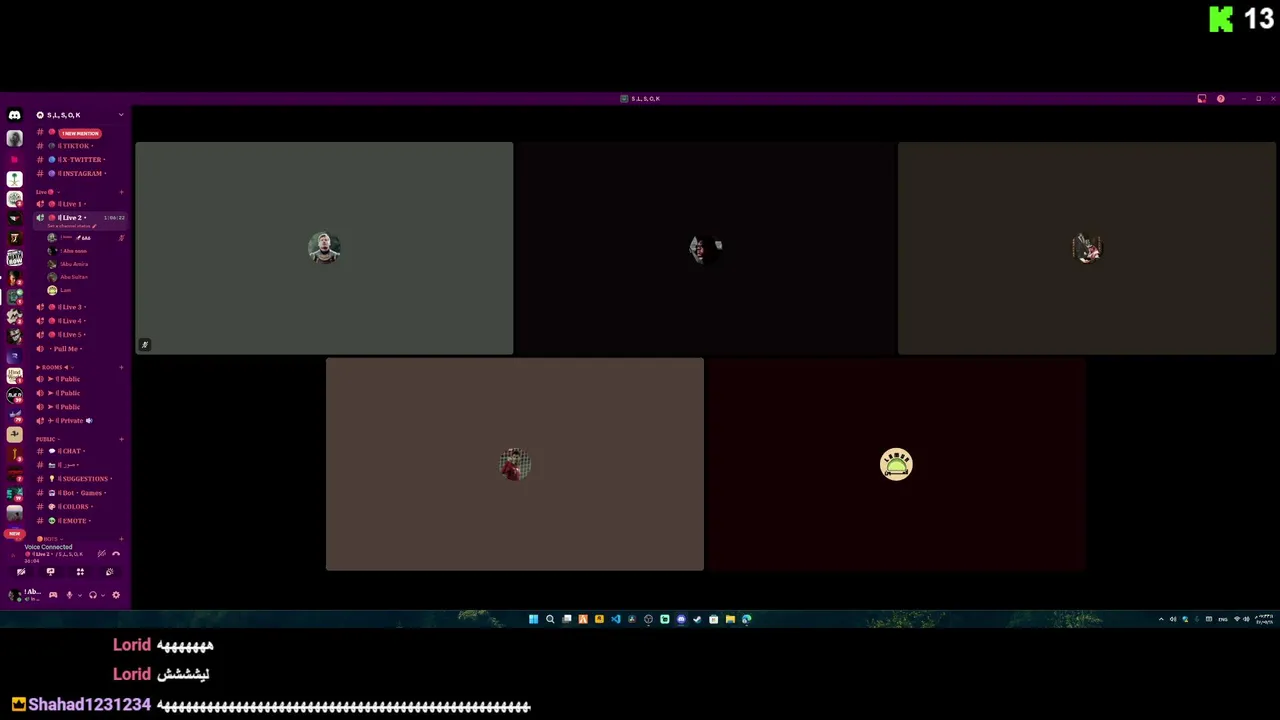This screenshot has width=1280, height=720.
Task: Open the X-TWITTER text channel
Action: coord(80,160)
